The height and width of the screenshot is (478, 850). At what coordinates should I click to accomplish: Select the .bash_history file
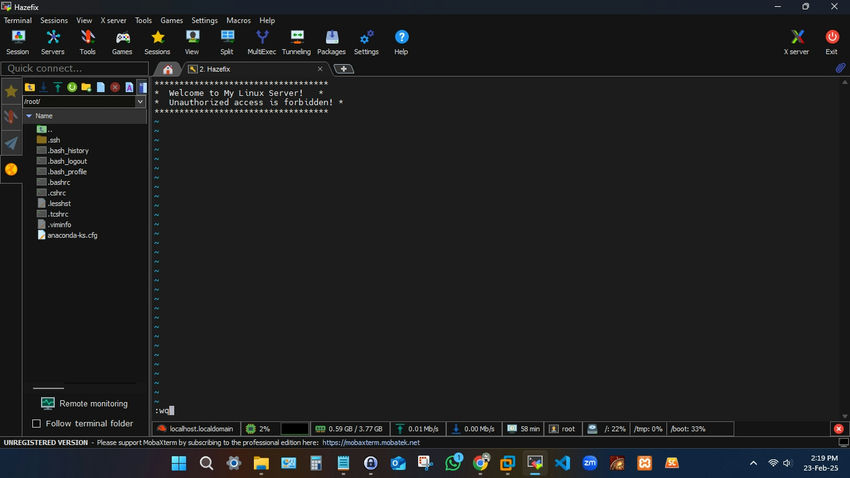pos(62,151)
